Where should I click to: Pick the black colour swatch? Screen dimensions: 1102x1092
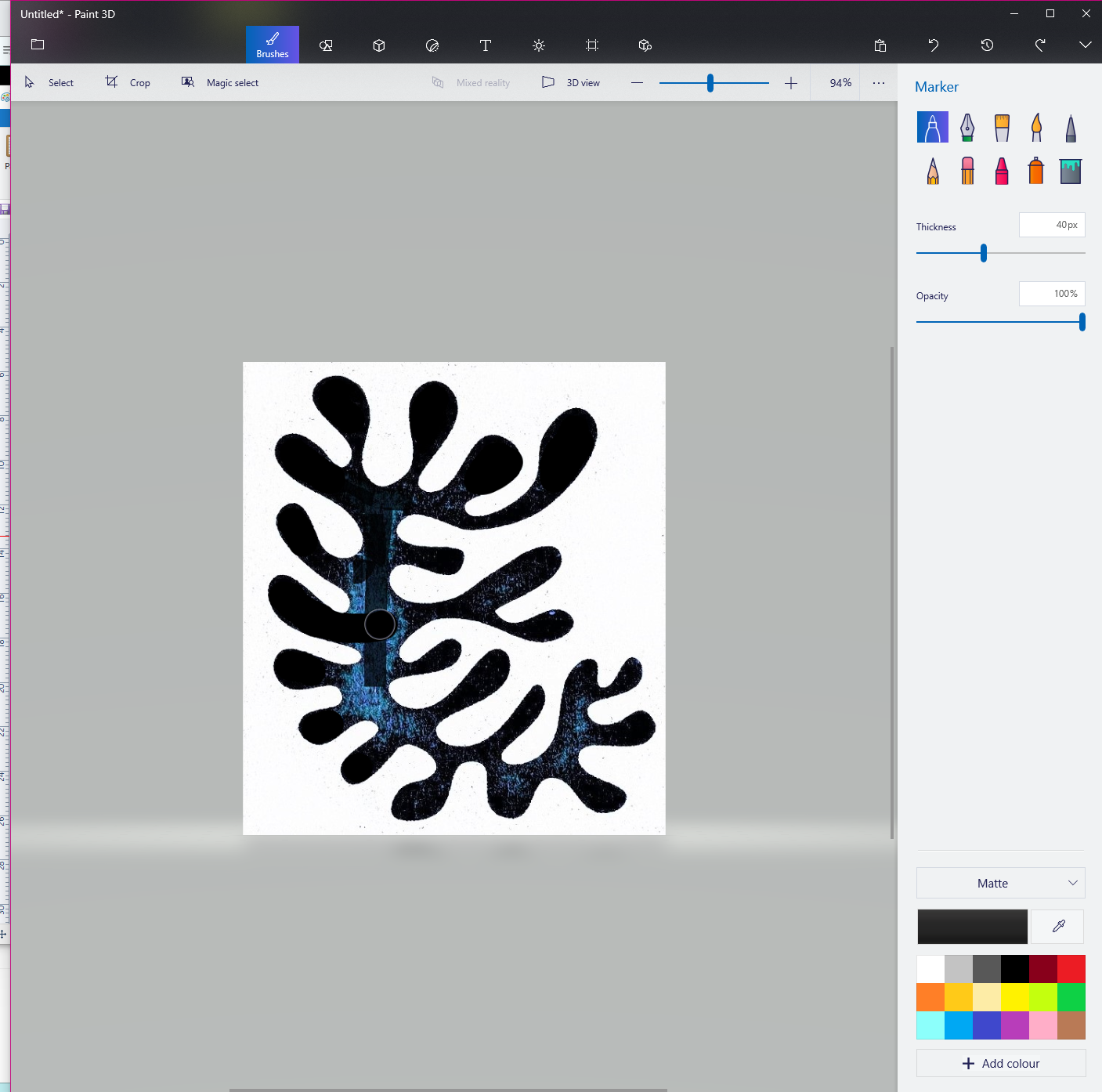click(x=1015, y=969)
